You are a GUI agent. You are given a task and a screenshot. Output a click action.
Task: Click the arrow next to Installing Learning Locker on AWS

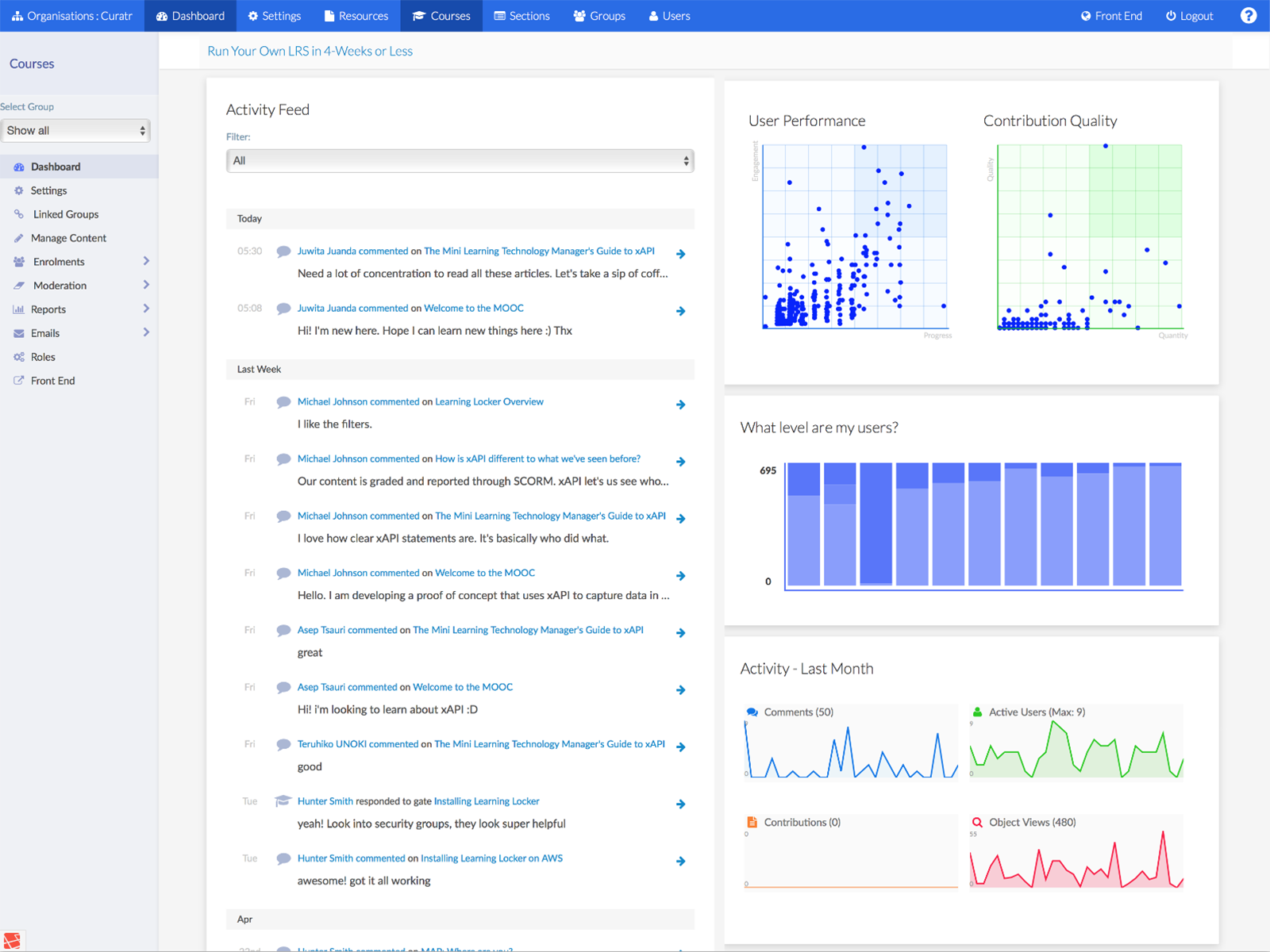(681, 862)
